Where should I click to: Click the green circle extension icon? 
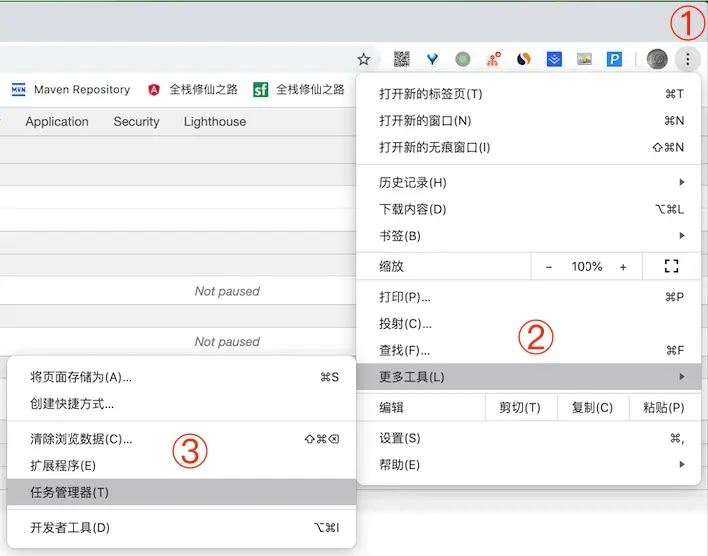coord(463,59)
